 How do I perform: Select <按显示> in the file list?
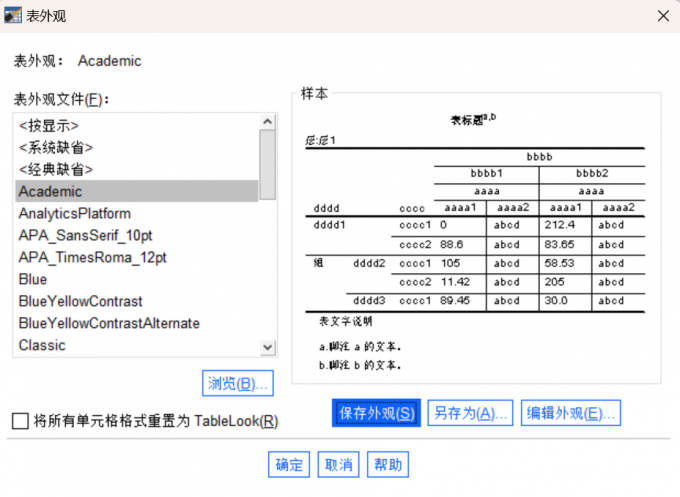tap(137, 126)
